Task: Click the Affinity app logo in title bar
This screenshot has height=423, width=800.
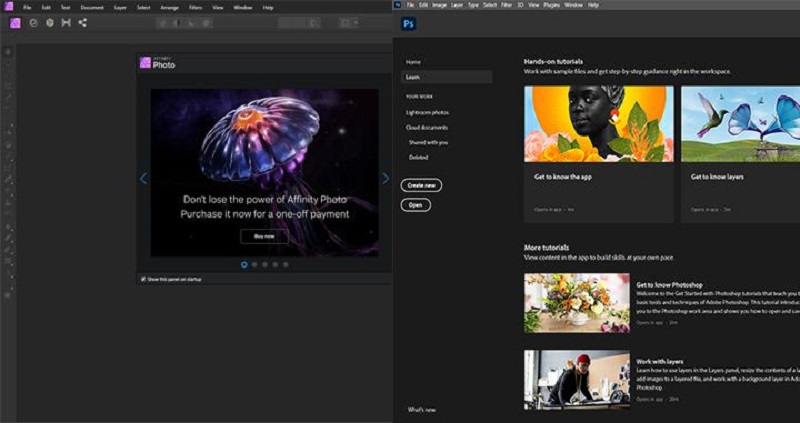Action: (x=9, y=7)
